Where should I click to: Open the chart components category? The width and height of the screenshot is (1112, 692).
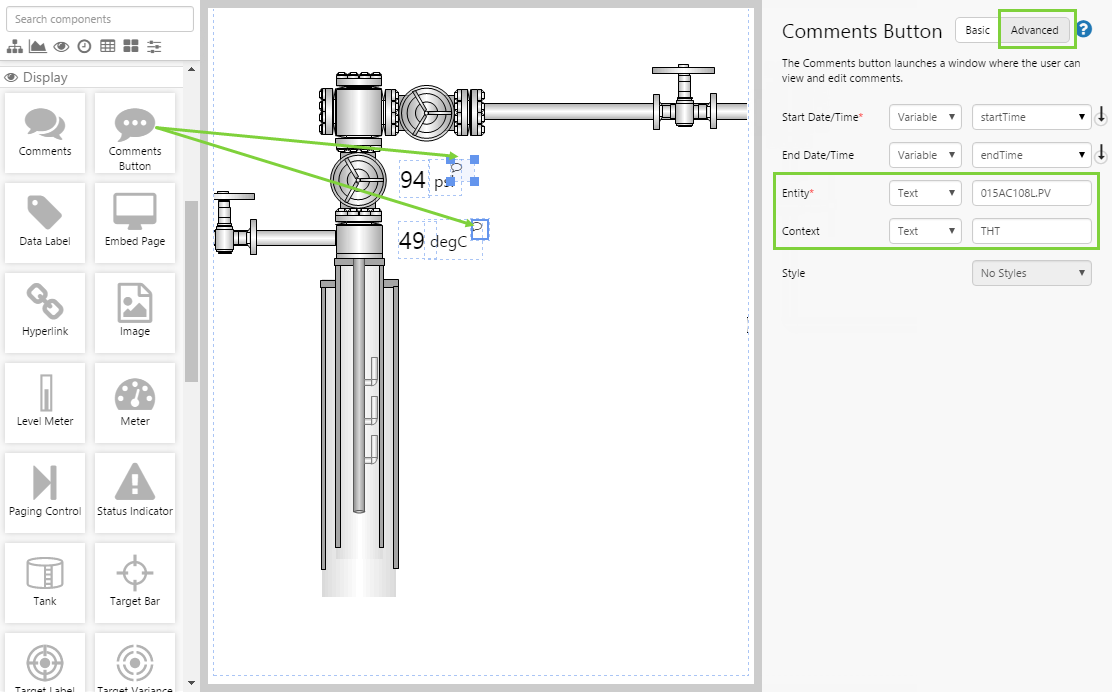(37, 46)
